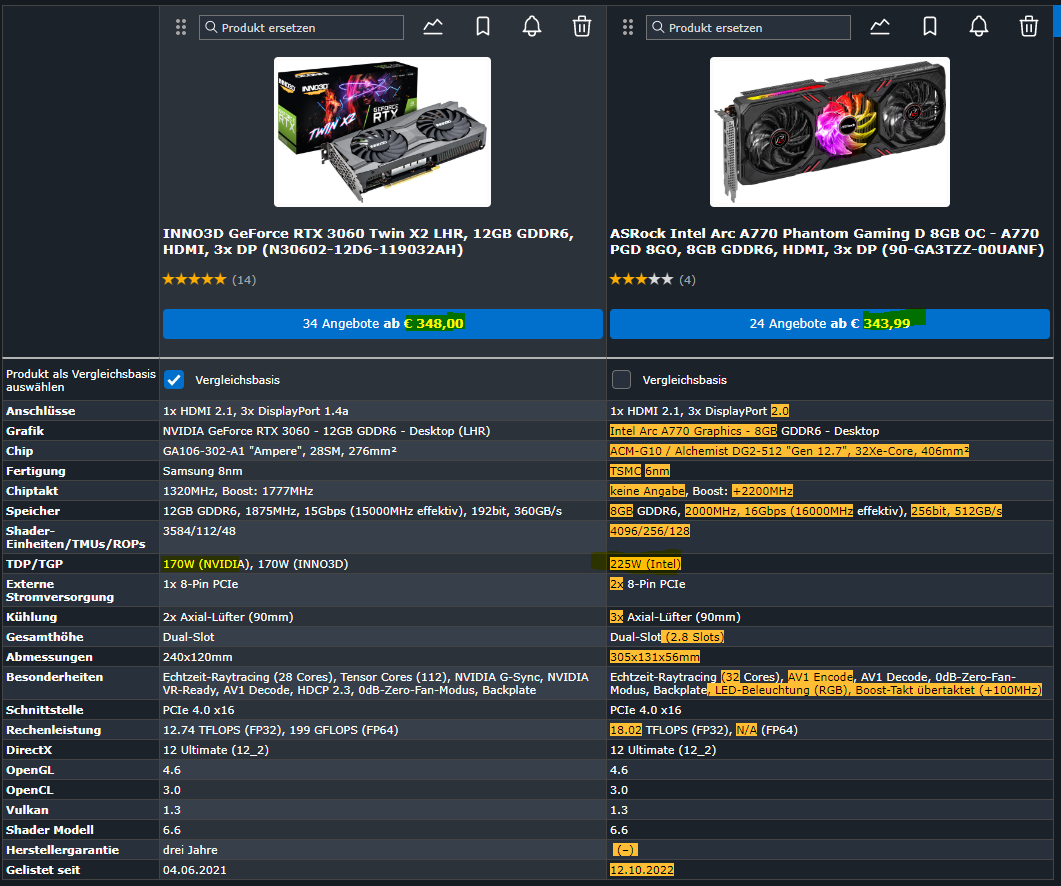Click the Gesamthöhe row label
Viewport: 1061px width, 886px height.
pyautogui.click(x=45, y=637)
